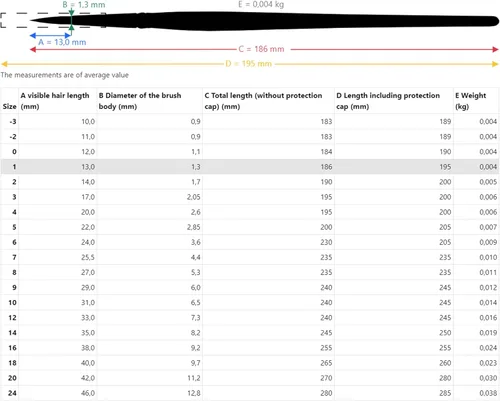
Task: Select the size 1 highlighted row
Action: (250, 167)
